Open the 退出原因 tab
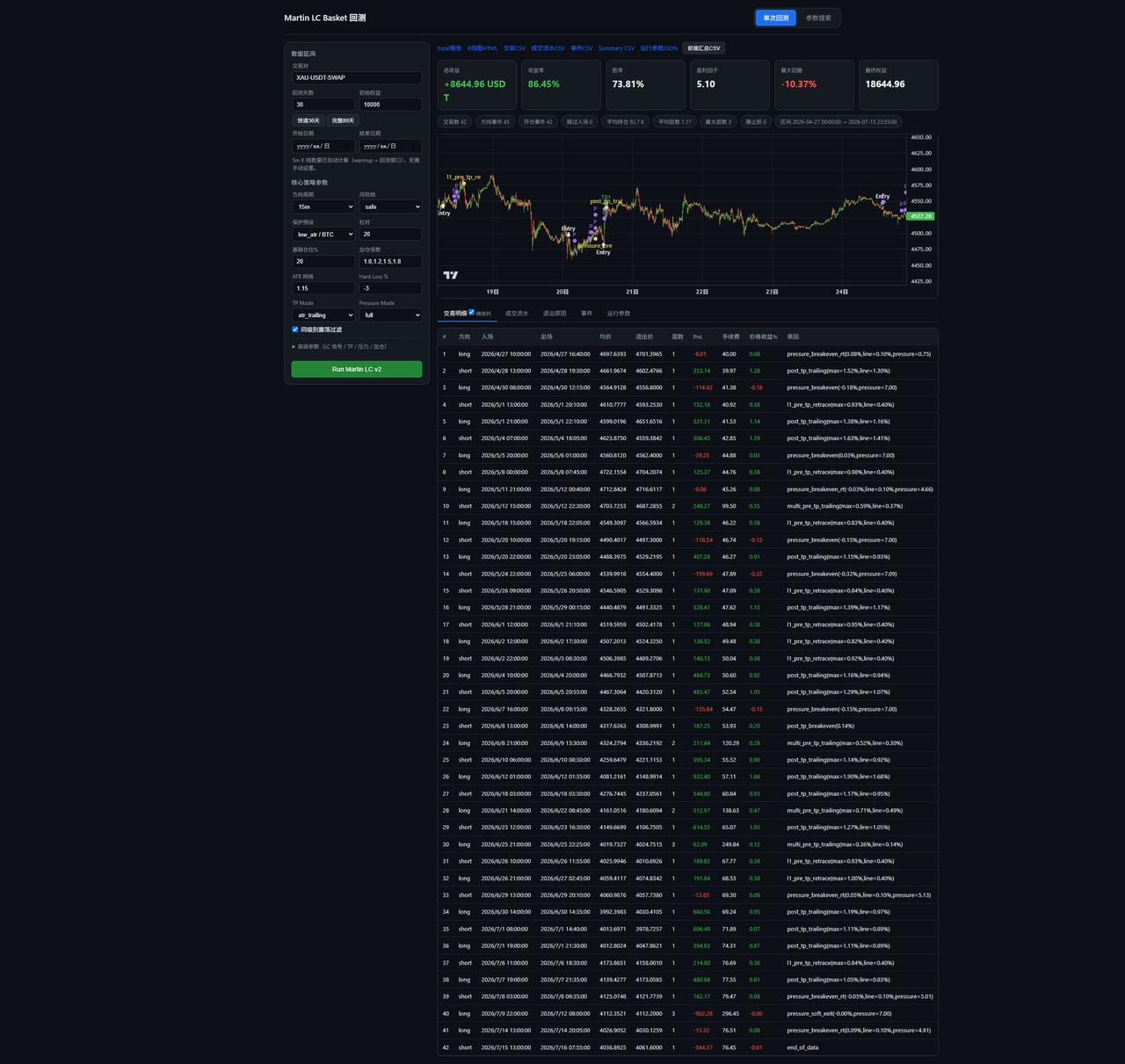This screenshot has height=1064, width=1125. (555, 313)
